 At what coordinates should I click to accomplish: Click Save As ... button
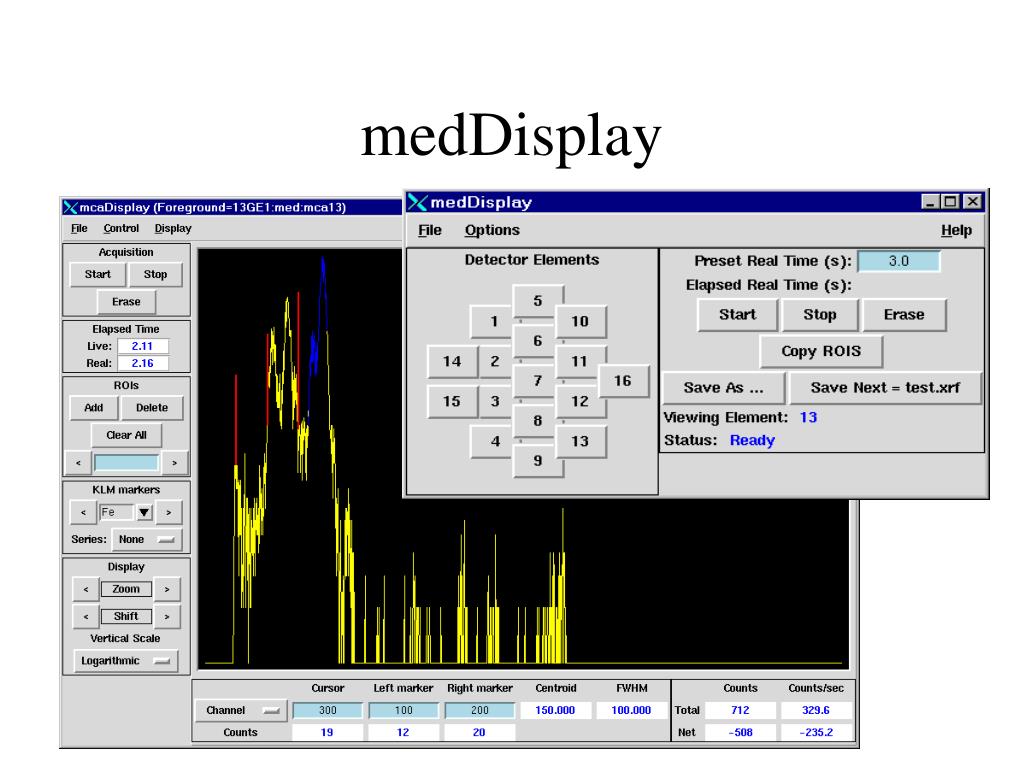(724, 388)
